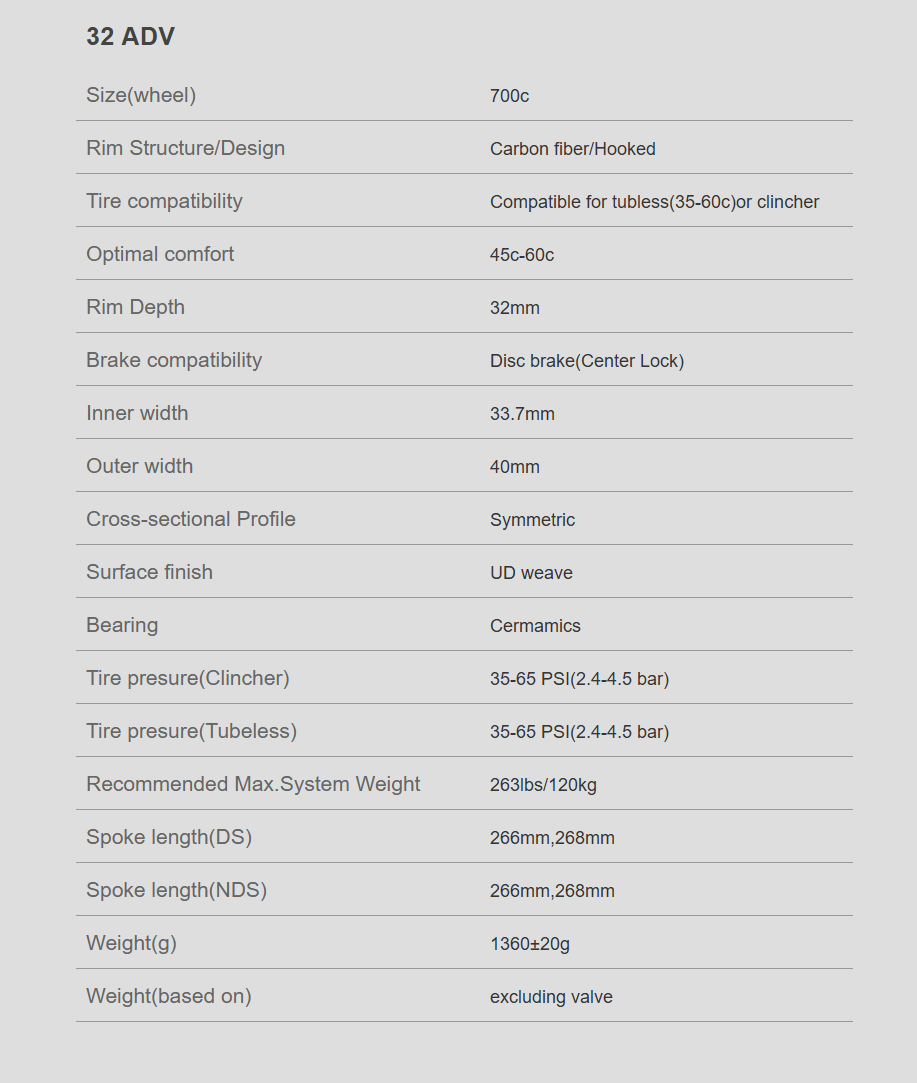Select the Spoke length(NDS) value
Image resolution: width=917 pixels, height=1083 pixels.
(552, 891)
